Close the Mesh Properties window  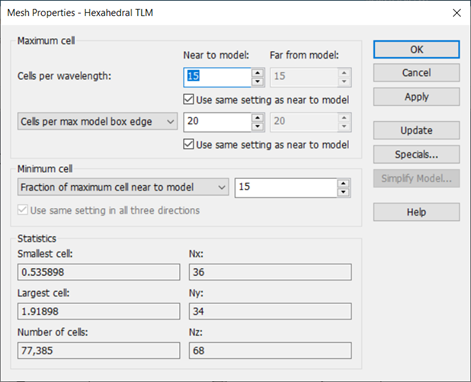457,13
